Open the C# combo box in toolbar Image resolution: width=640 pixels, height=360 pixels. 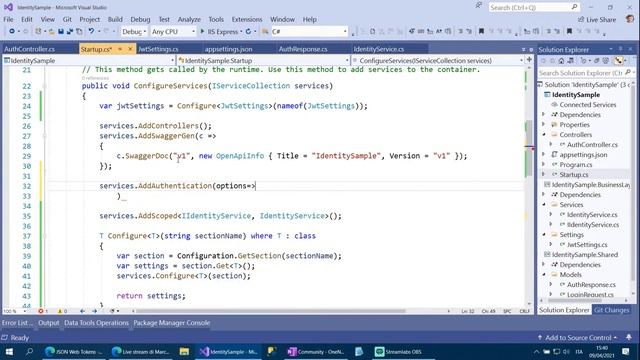point(309,31)
